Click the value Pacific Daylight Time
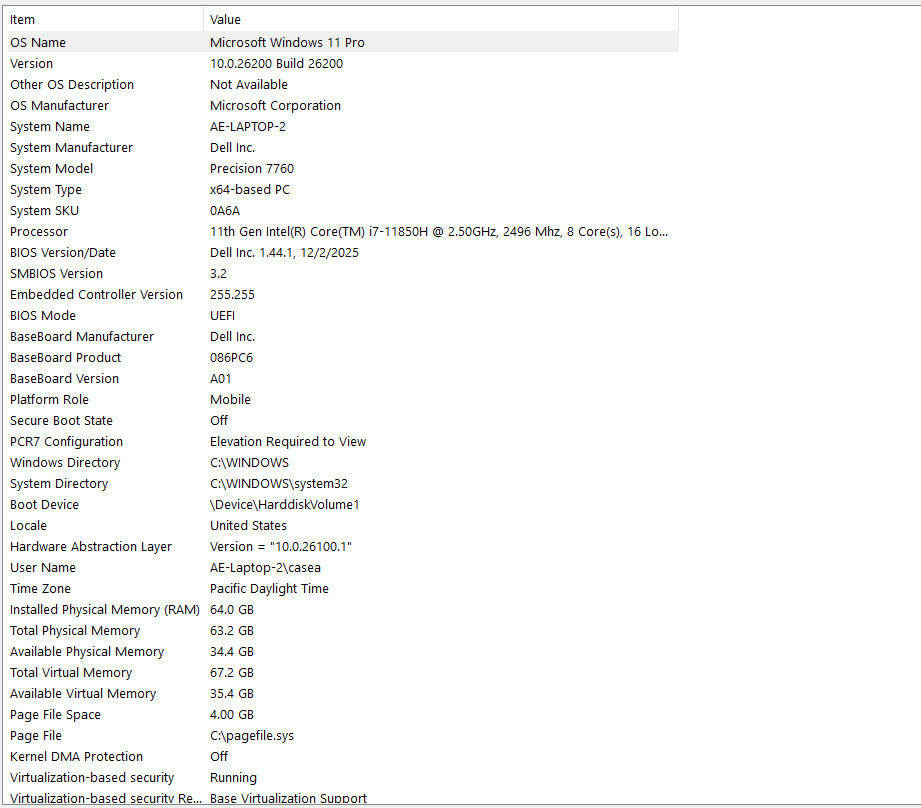Screen dimensions: 921x808 coord(270,589)
